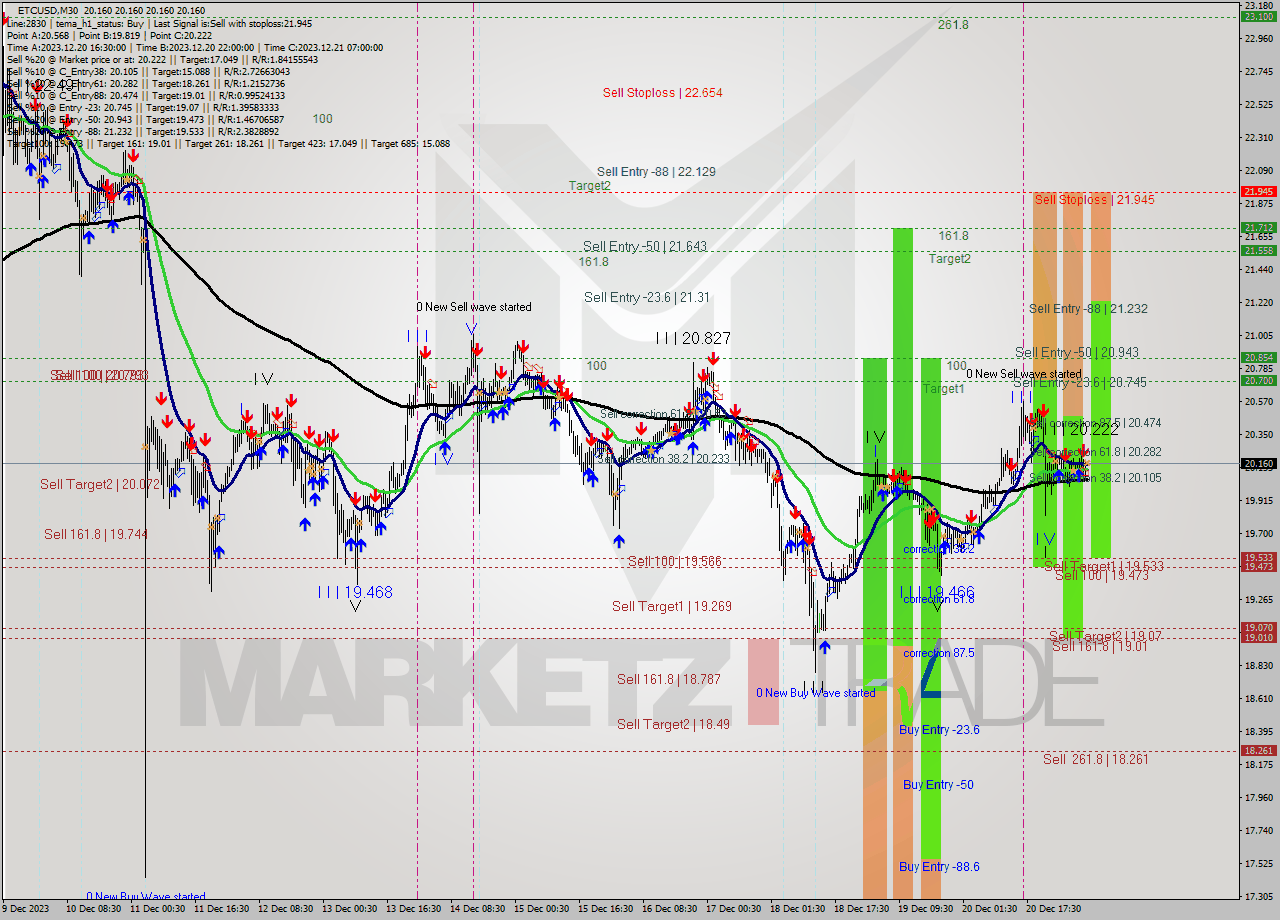Image resolution: width=1280 pixels, height=920 pixels.
Task: Select the 21.945 red price tag on the axis
Action: click(1258, 191)
